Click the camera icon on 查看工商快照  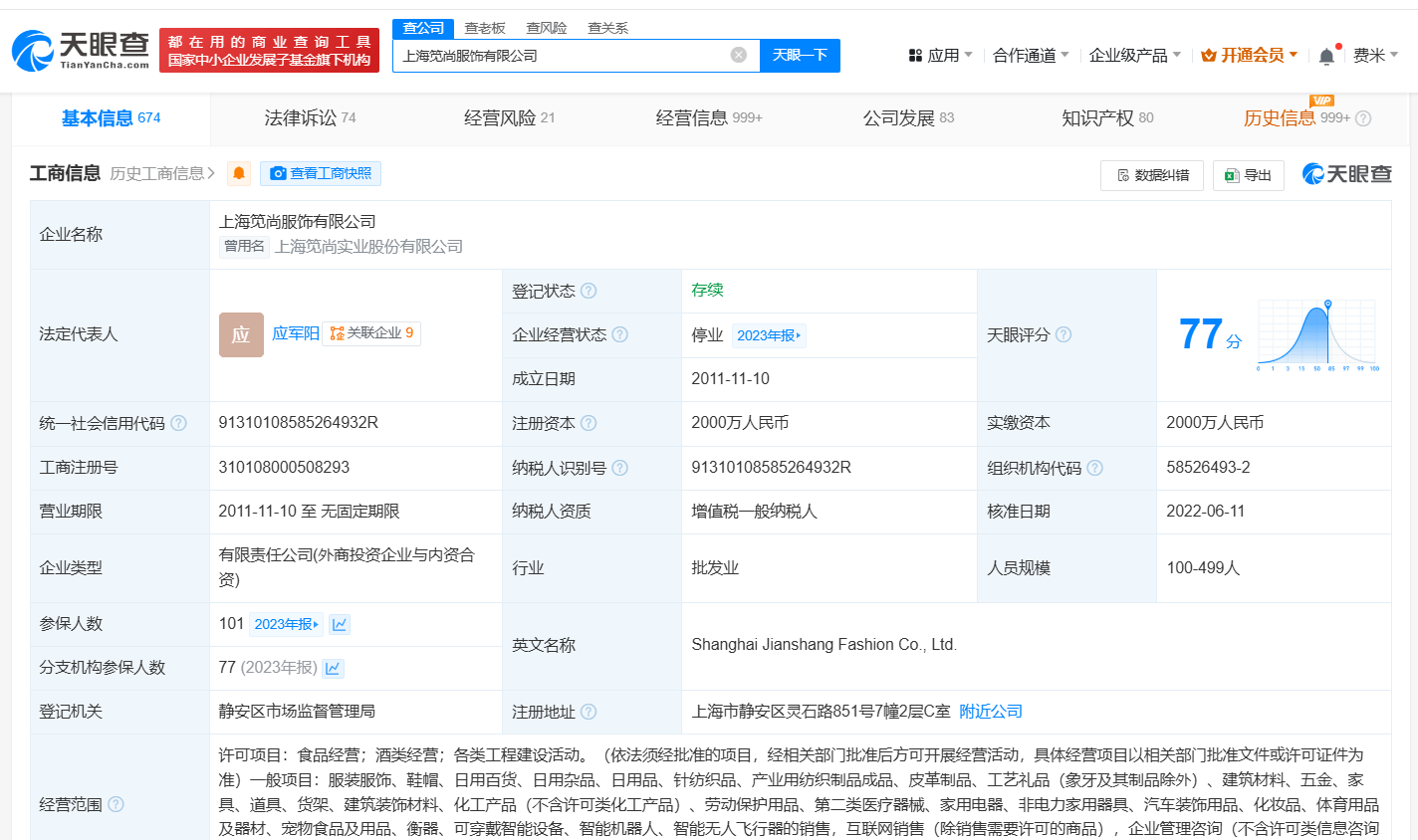click(x=278, y=173)
